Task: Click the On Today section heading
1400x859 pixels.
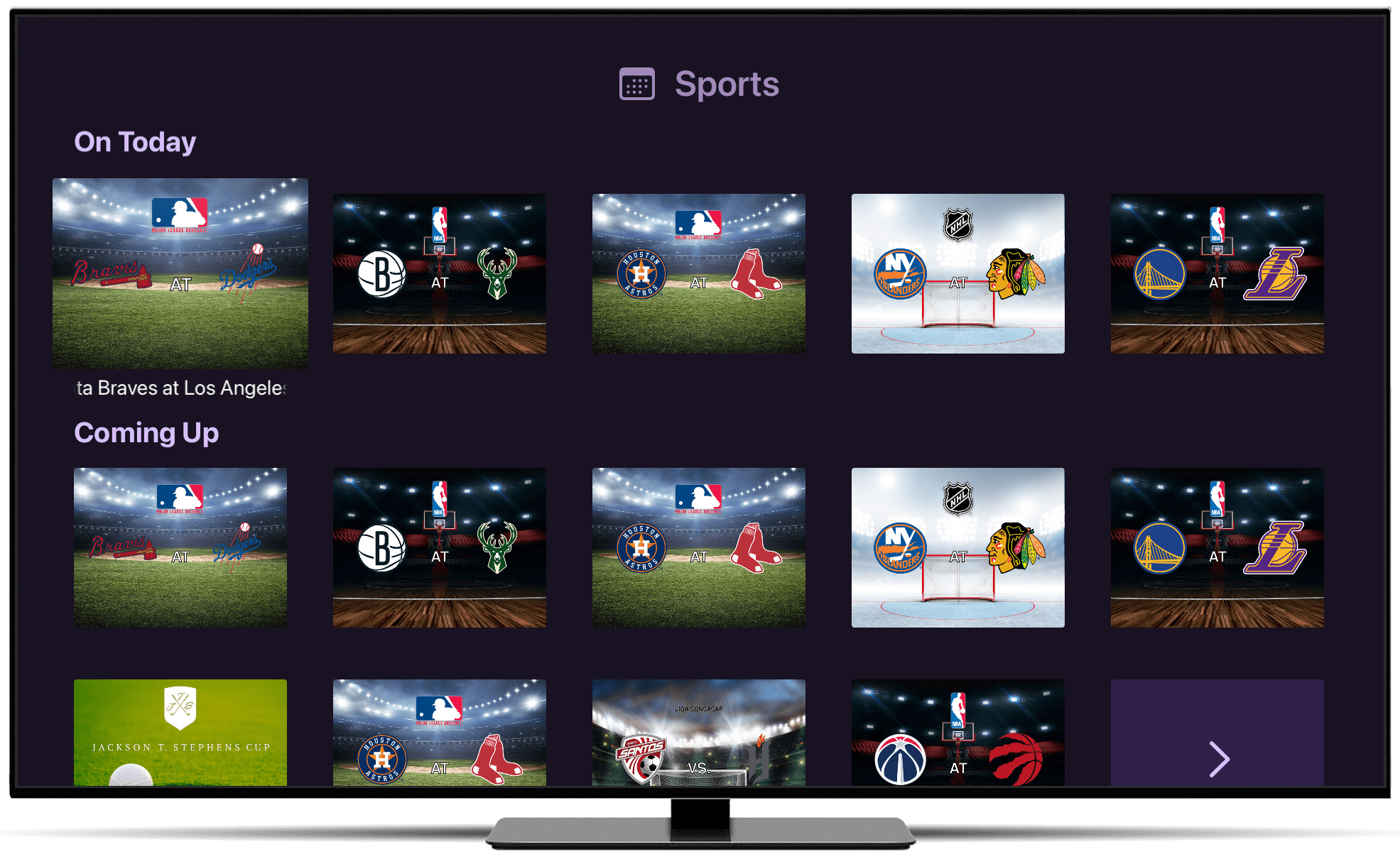Action: pos(135,142)
